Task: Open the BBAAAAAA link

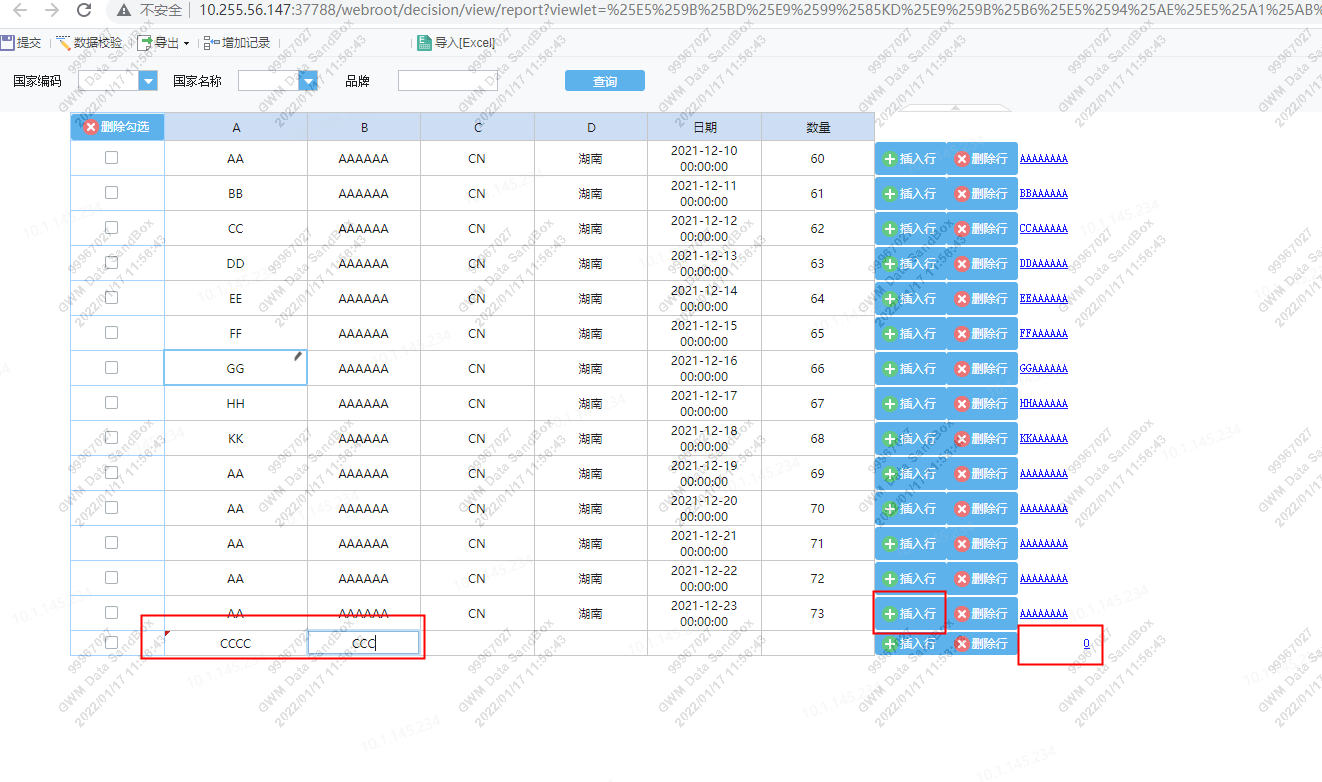Action: (x=1043, y=194)
